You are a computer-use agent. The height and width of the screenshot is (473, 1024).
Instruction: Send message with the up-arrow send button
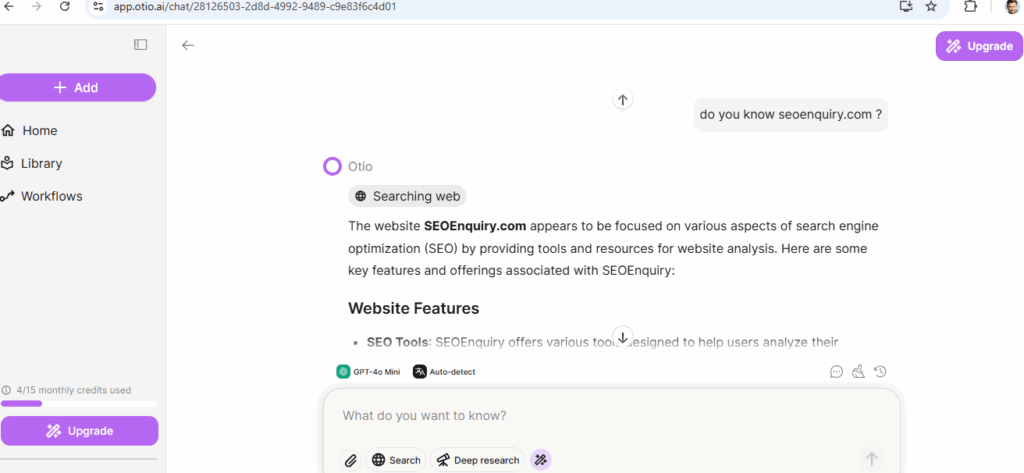point(871,459)
